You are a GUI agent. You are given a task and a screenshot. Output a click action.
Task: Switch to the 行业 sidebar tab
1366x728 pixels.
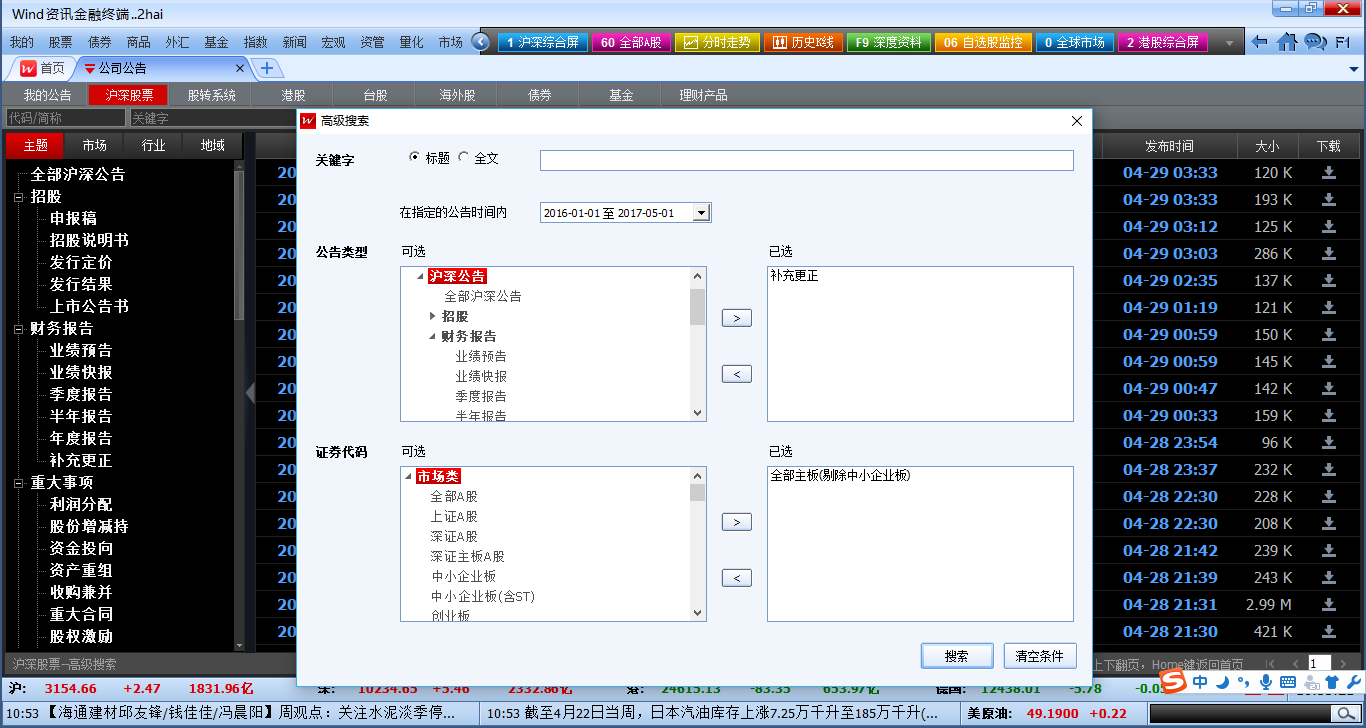(x=153, y=145)
